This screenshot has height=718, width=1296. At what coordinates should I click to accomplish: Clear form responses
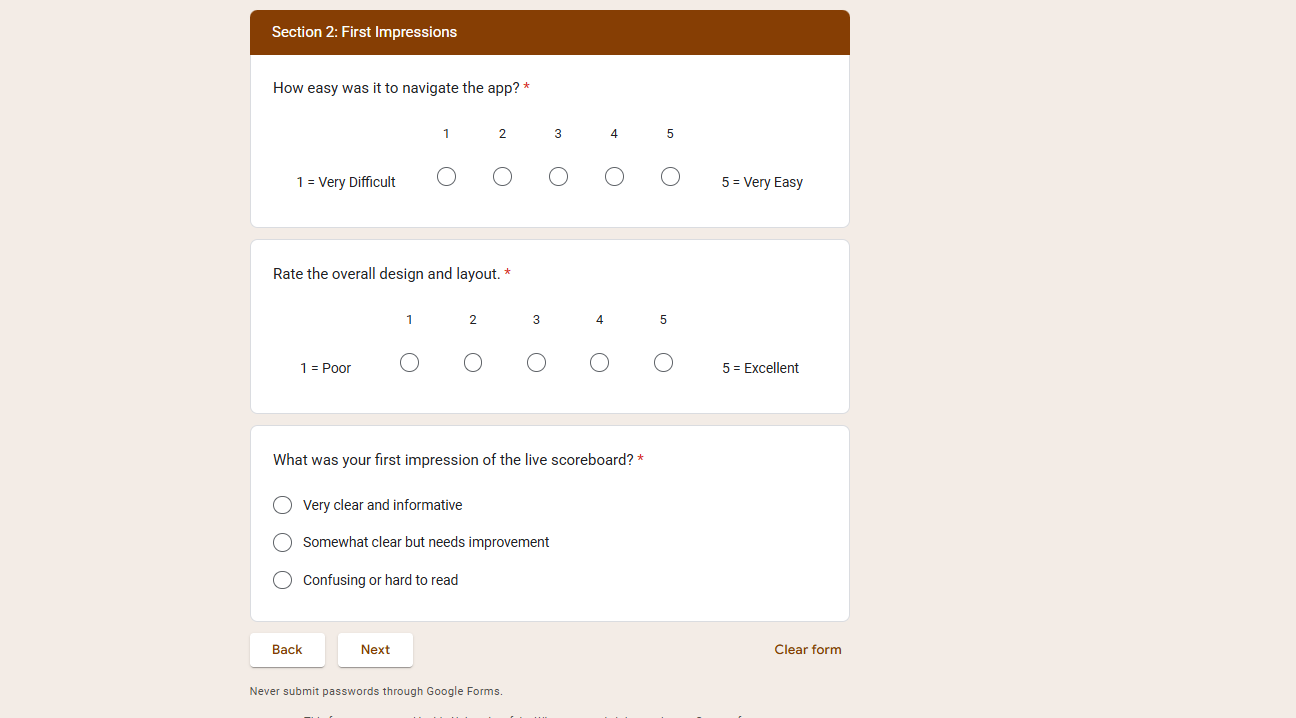pos(807,650)
